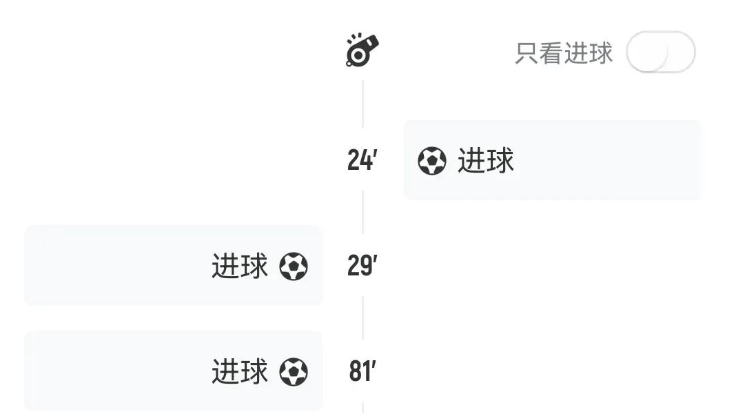Open the 进球 text in the 81' event
This screenshot has width=733, height=413.
click(x=240, y=372)
